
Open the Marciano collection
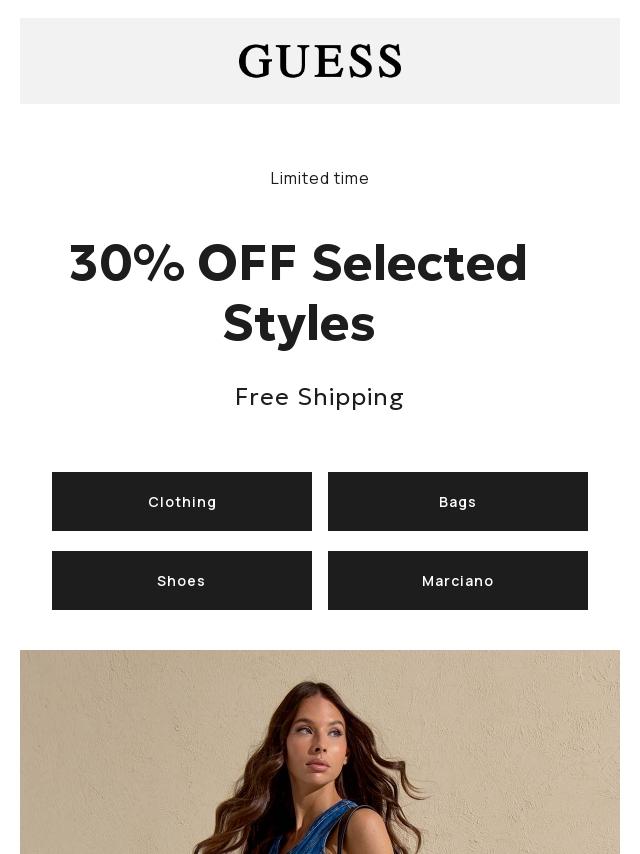click(458, 581)
